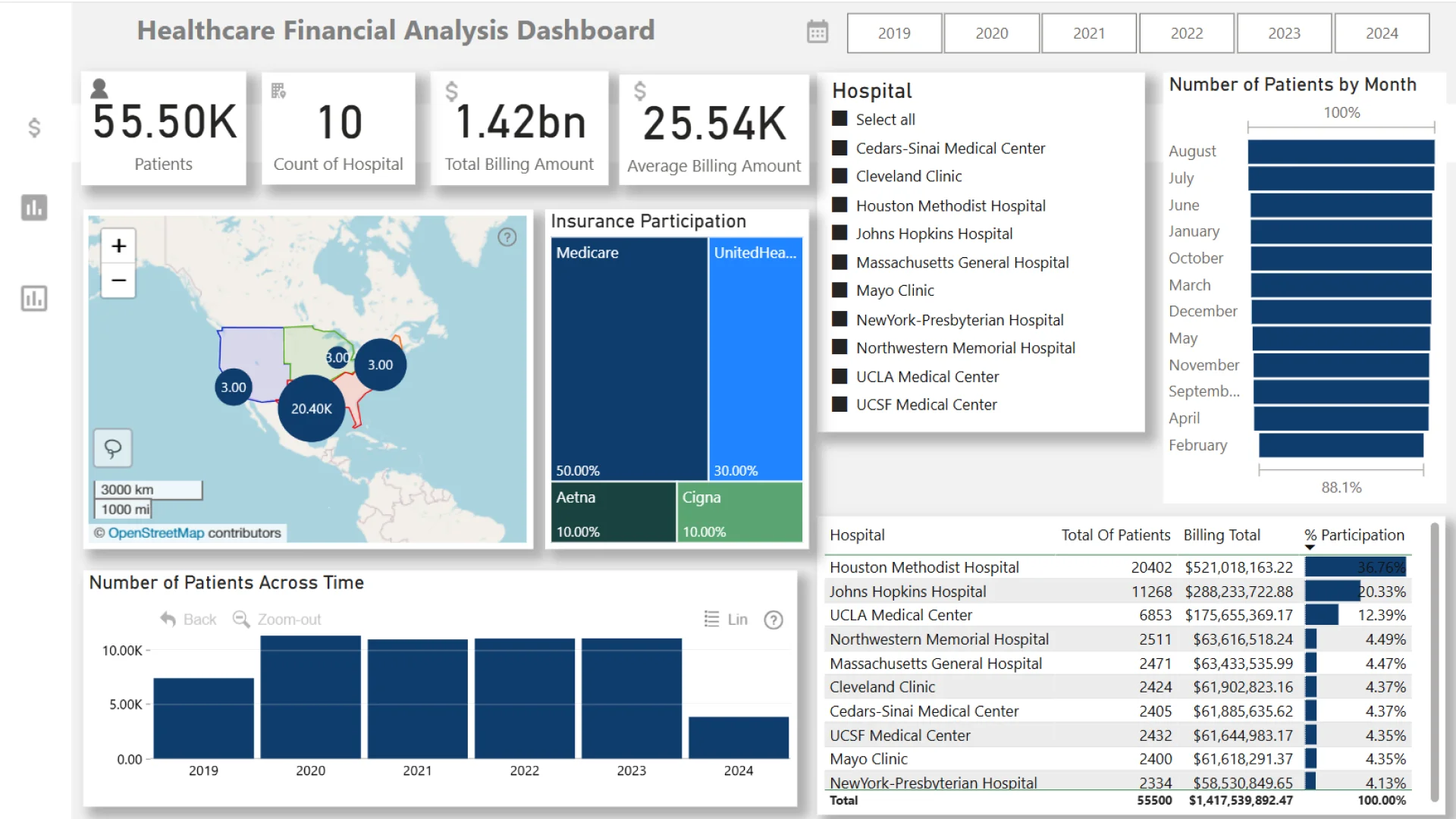Viewport: 1456px width, 819px height.
Task: Switch the chart Lin scale option
Action: [x=726, y=620]
